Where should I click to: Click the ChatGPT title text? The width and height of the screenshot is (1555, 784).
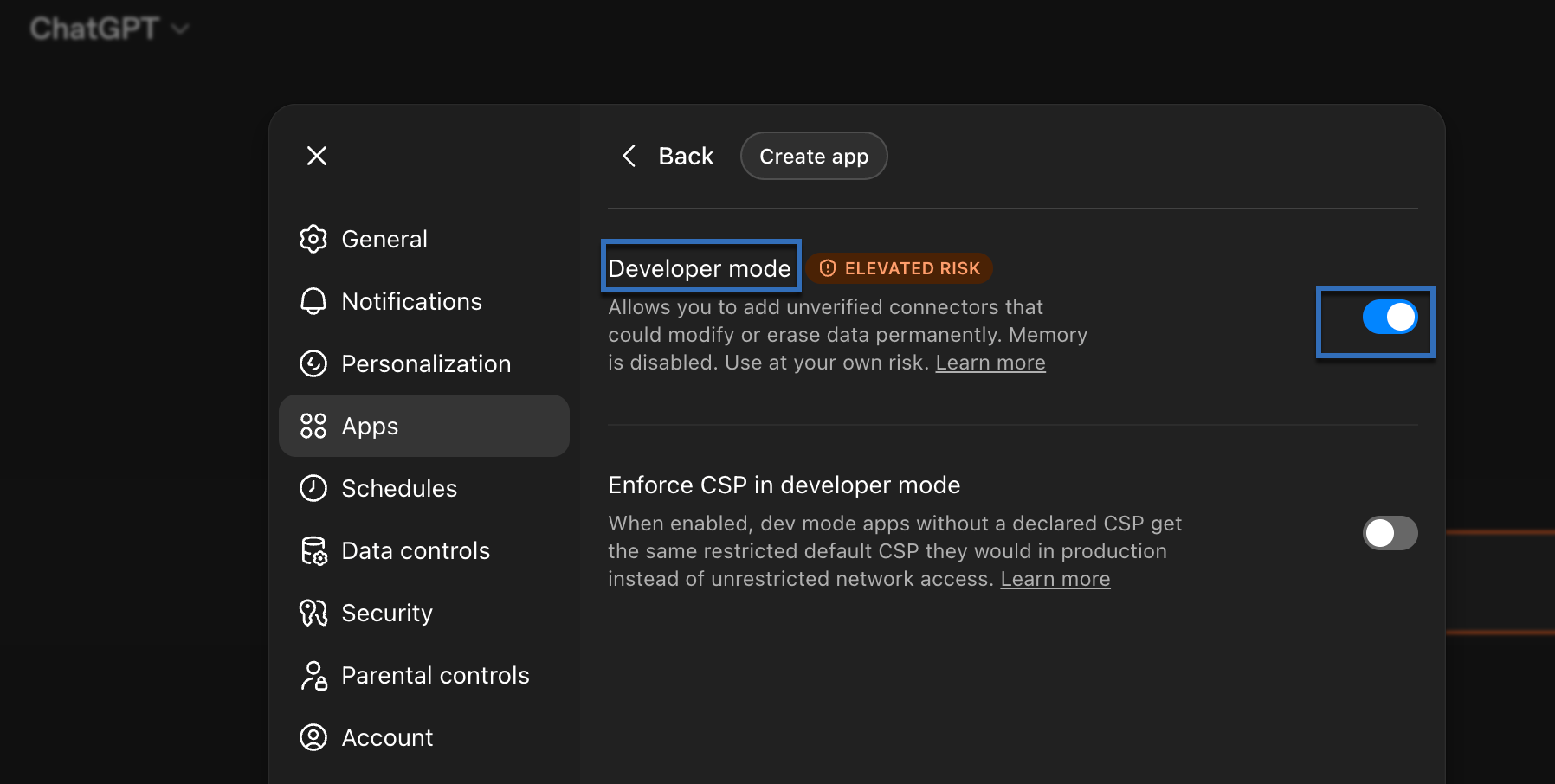pyautogui.click(x=94, y=29)
